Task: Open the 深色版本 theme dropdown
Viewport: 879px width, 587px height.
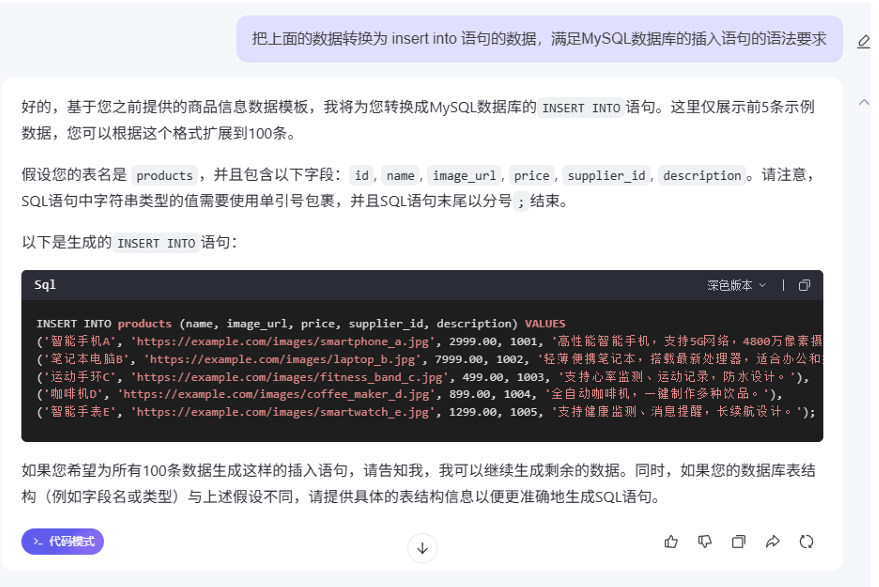Action: pos(736,285)
